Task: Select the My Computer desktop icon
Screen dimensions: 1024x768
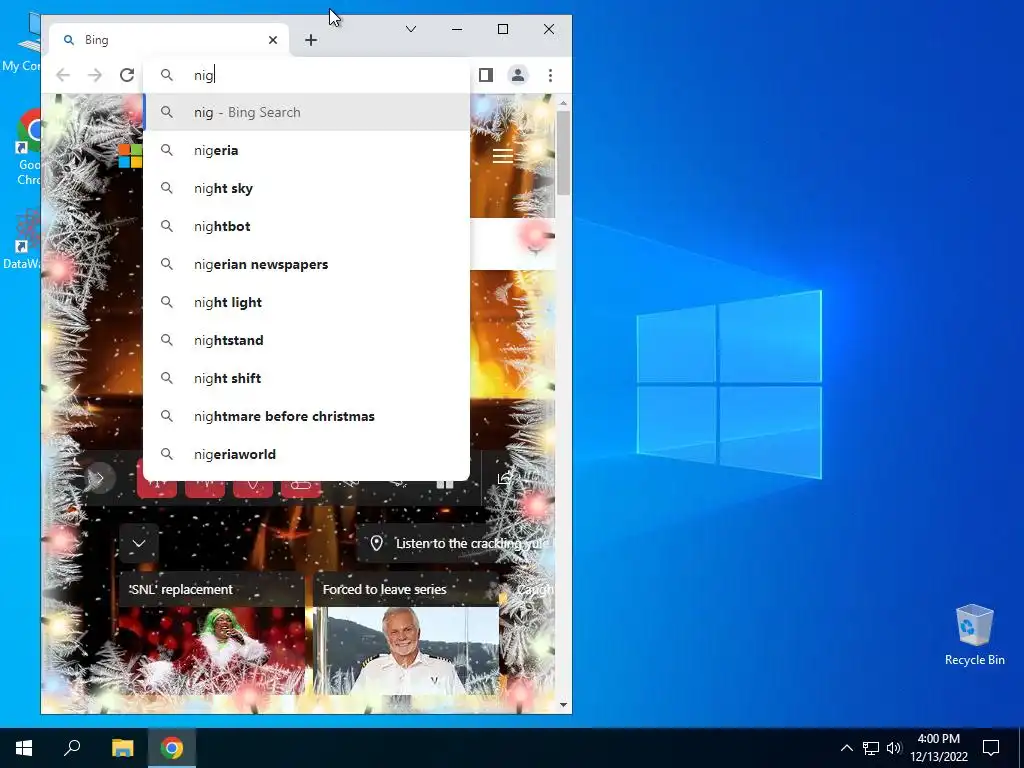Action: (22, 42)
